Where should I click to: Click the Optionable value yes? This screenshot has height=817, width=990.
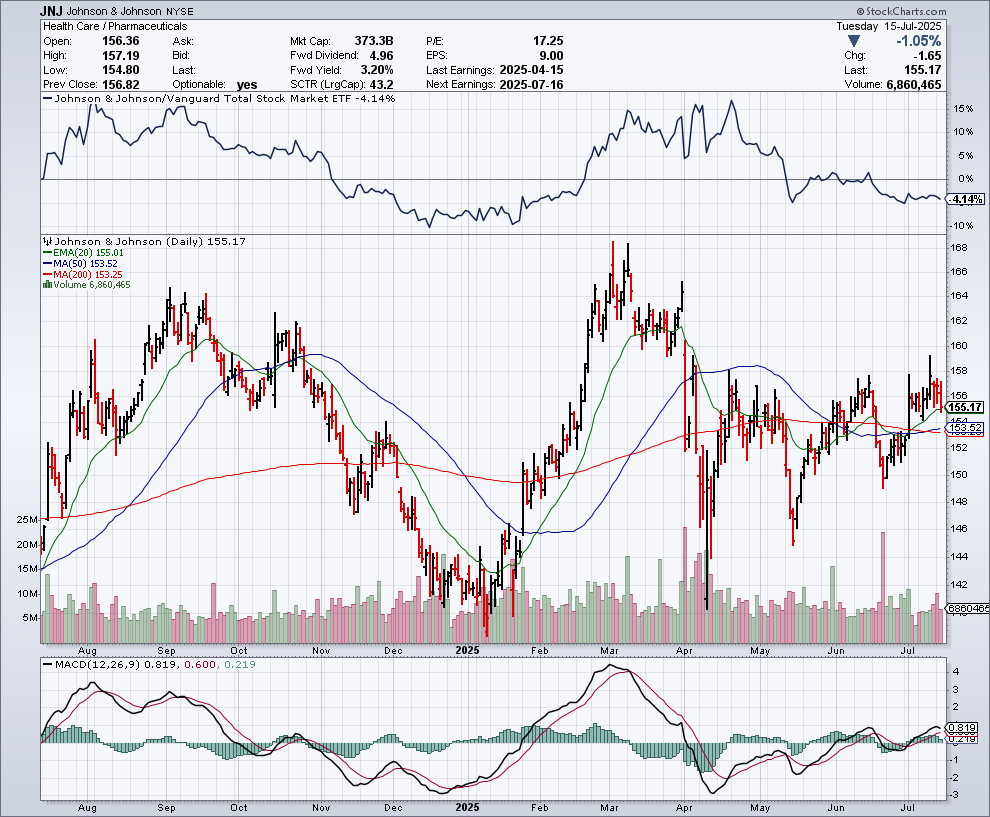(247, 85)
